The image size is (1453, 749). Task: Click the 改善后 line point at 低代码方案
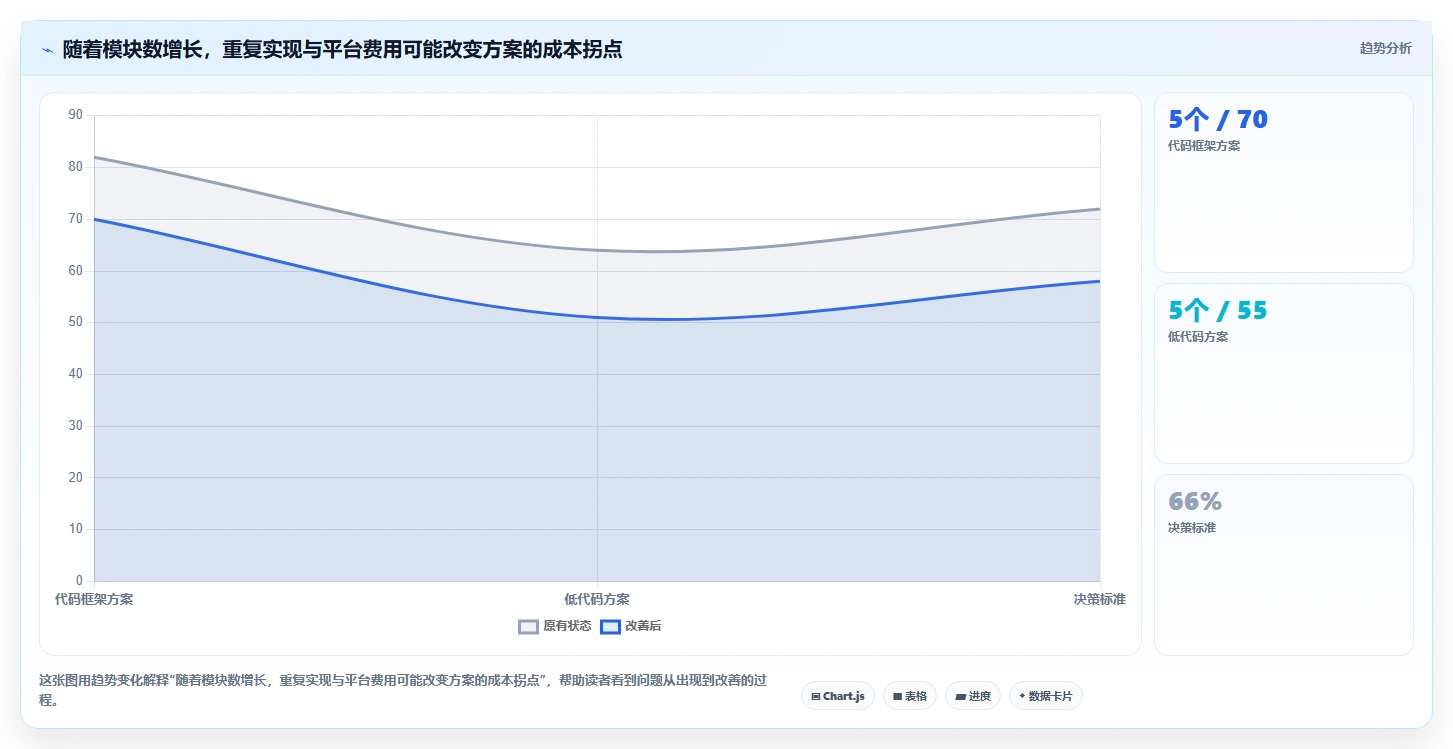[597, 317]
